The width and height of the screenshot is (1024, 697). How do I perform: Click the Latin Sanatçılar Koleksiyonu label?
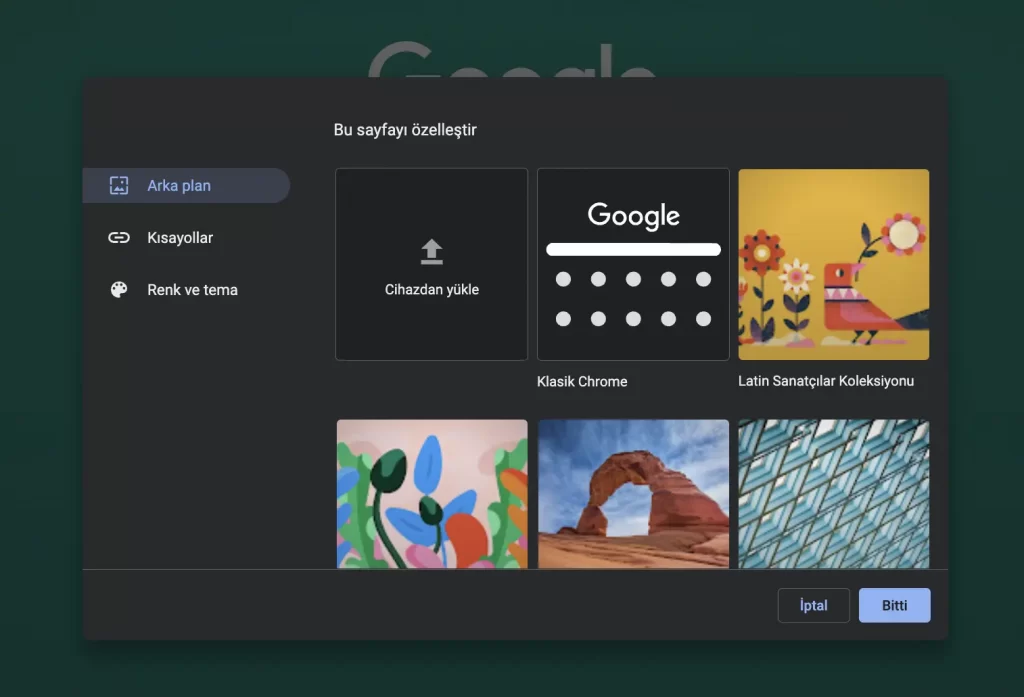coord(825,381)
